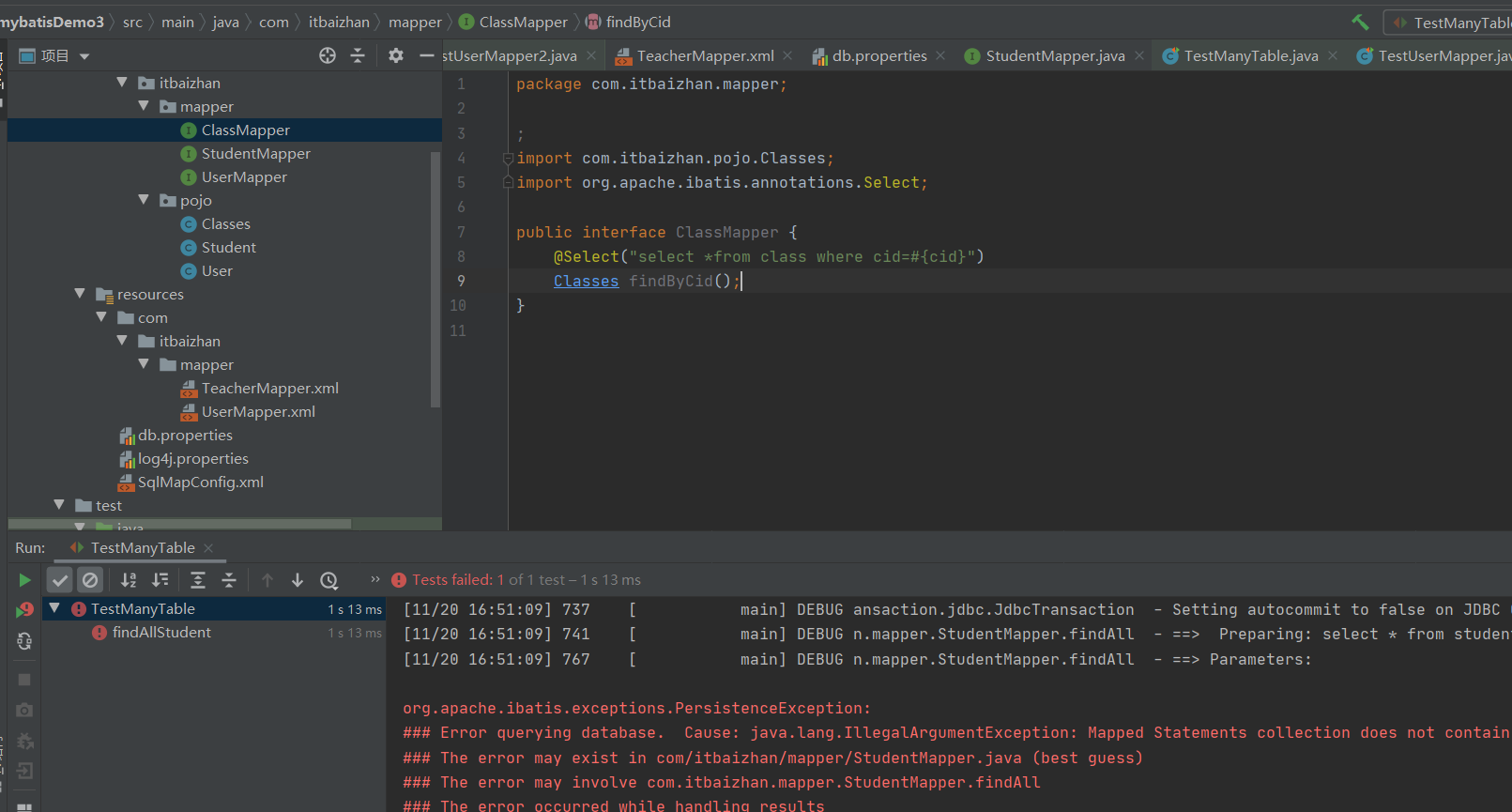Collapse the test folder in tree
Screen dimensions: 1512x812
pyautogui.click(x=59, y=505)
